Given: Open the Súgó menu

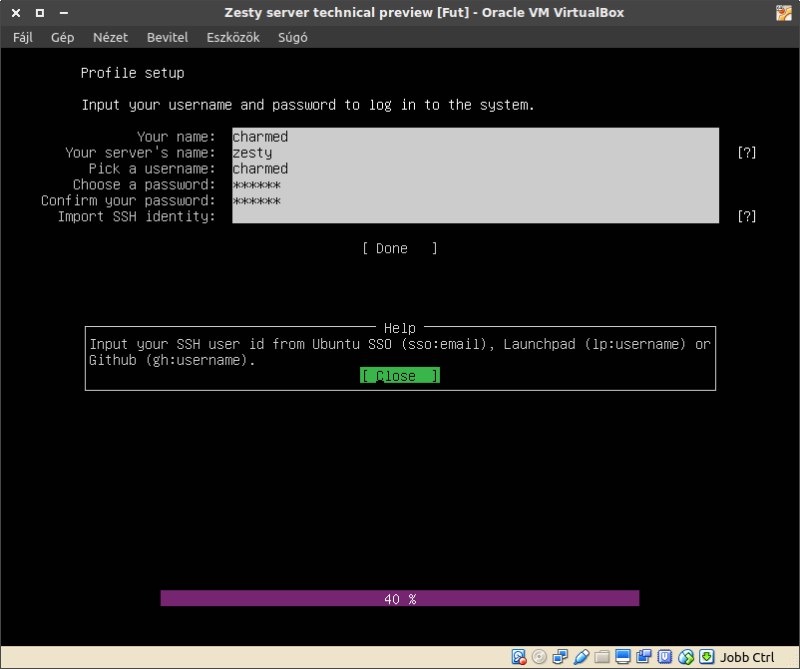Looking at the screenshot, I should (x=293, y=37).
